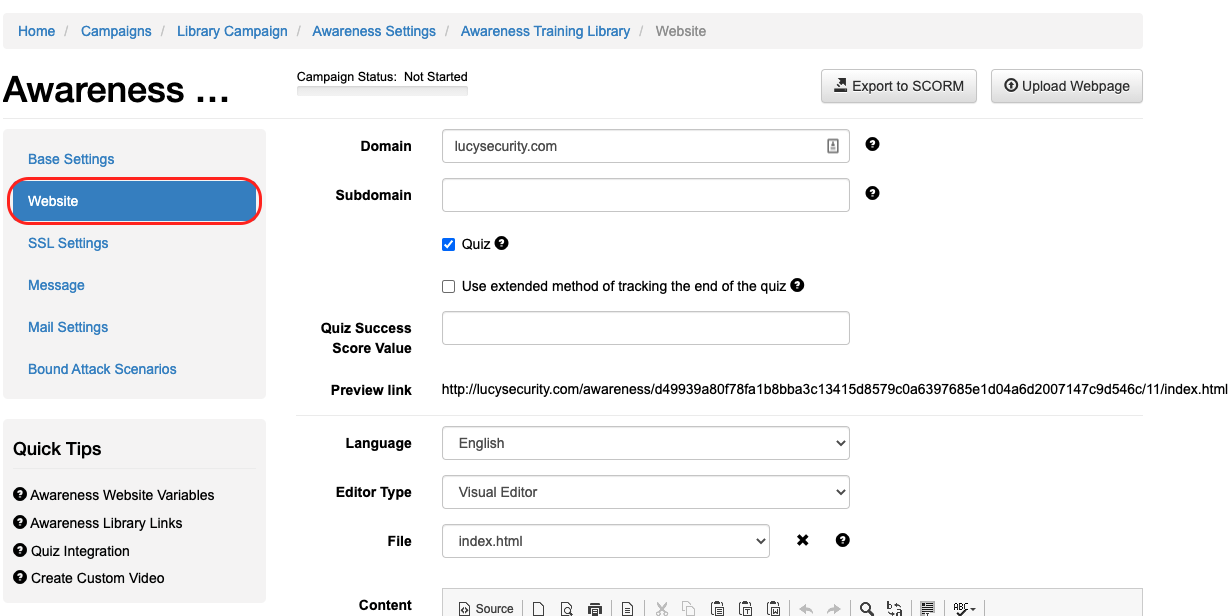This screenshot has height=616, width=1229.
Task: Click the Subdomain input field
Action: tap(646, 195)
